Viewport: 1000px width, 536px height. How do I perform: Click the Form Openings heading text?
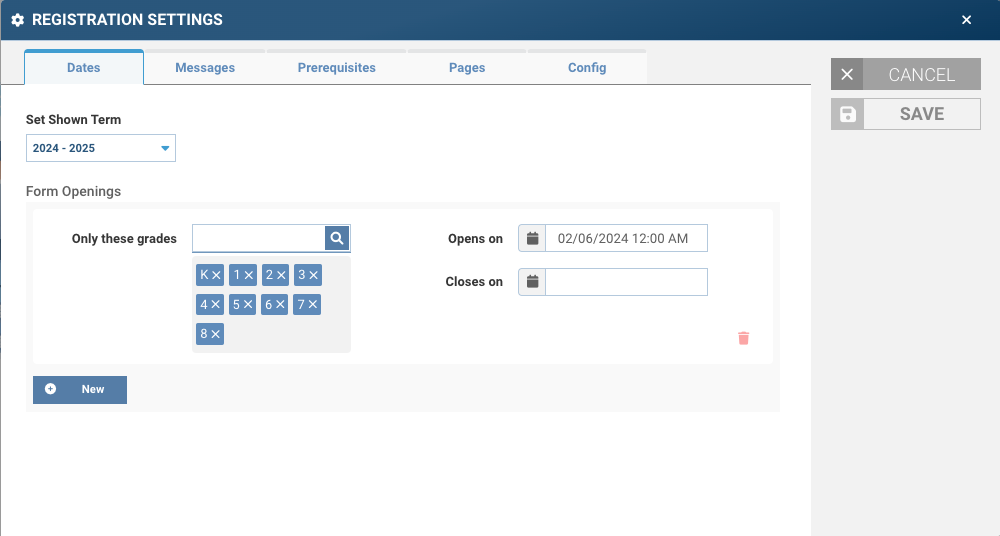(73, 191)
